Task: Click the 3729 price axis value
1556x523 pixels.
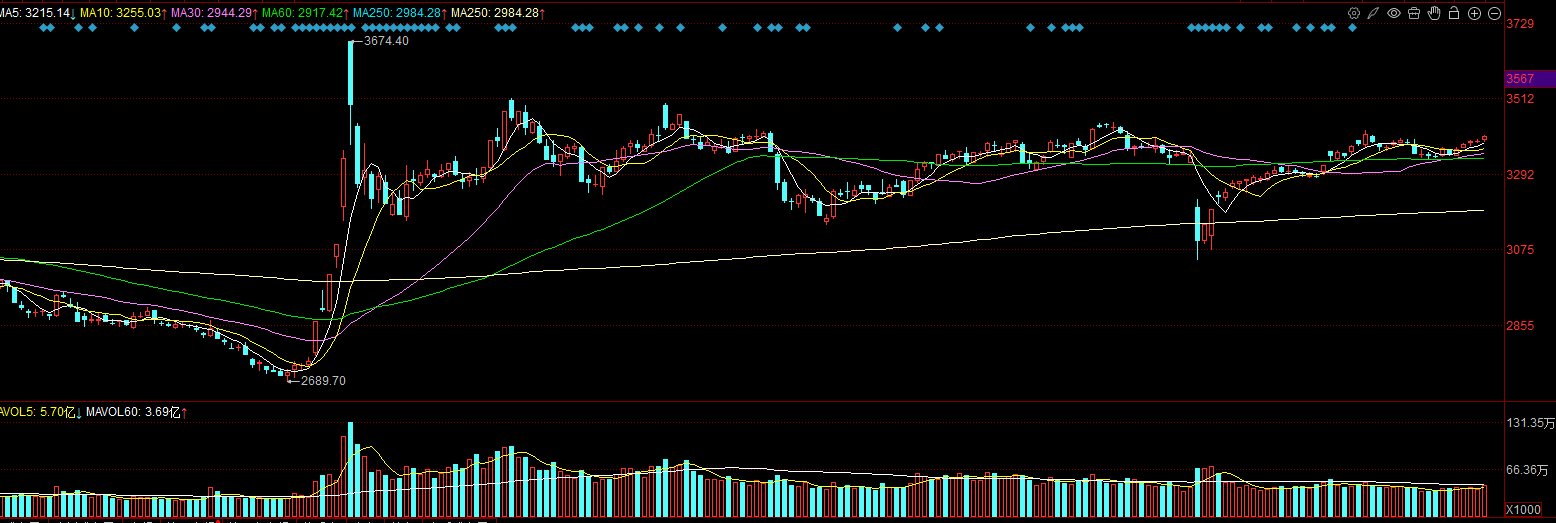Action: 1520,23
